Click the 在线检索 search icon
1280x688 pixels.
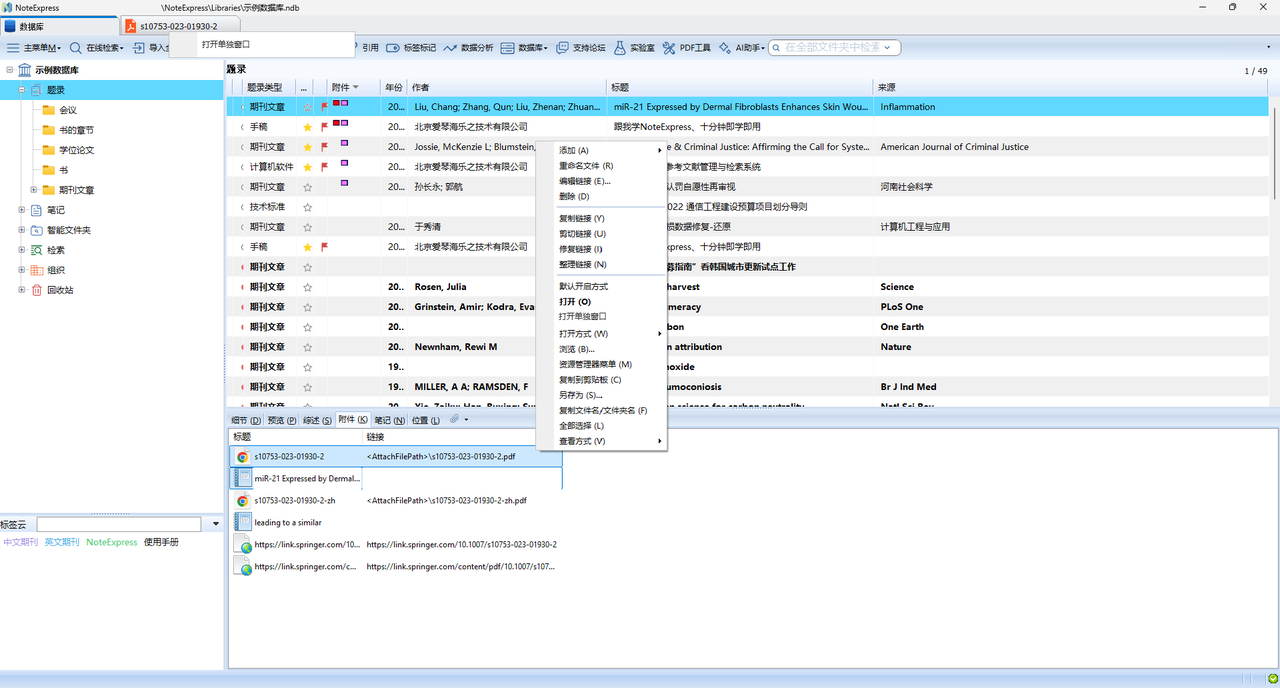point(76,48)
